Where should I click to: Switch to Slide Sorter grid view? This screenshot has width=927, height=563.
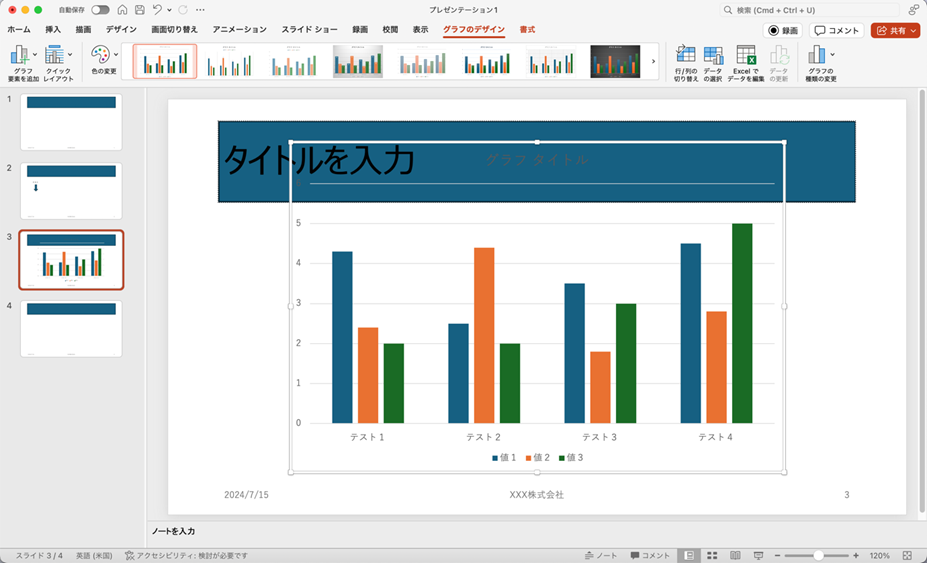coord(712,555)
